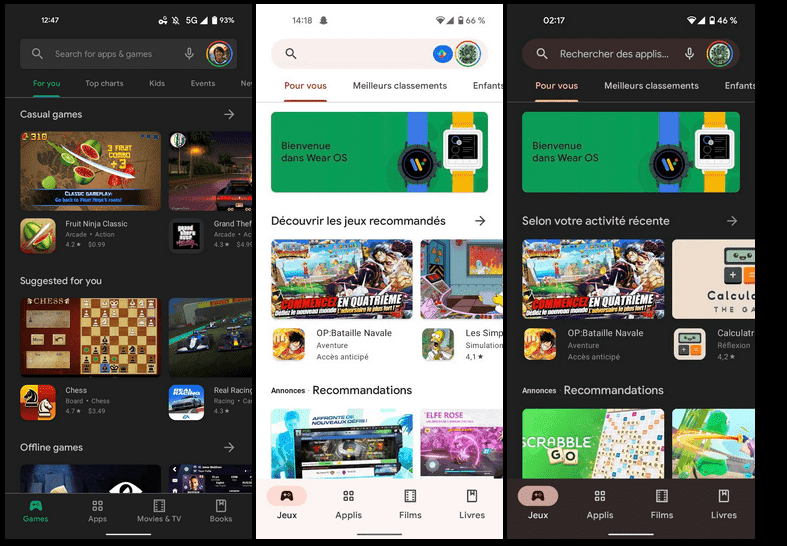This screenshot has width=787, height=546.
Task: Select Films in the right phone bottom bar
Action: [x=662, y=504]
